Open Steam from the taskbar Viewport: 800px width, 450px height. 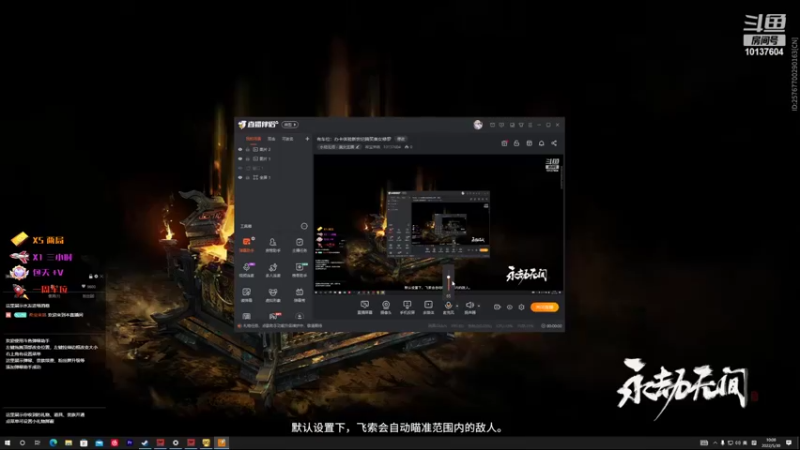[x=145, y=443]
